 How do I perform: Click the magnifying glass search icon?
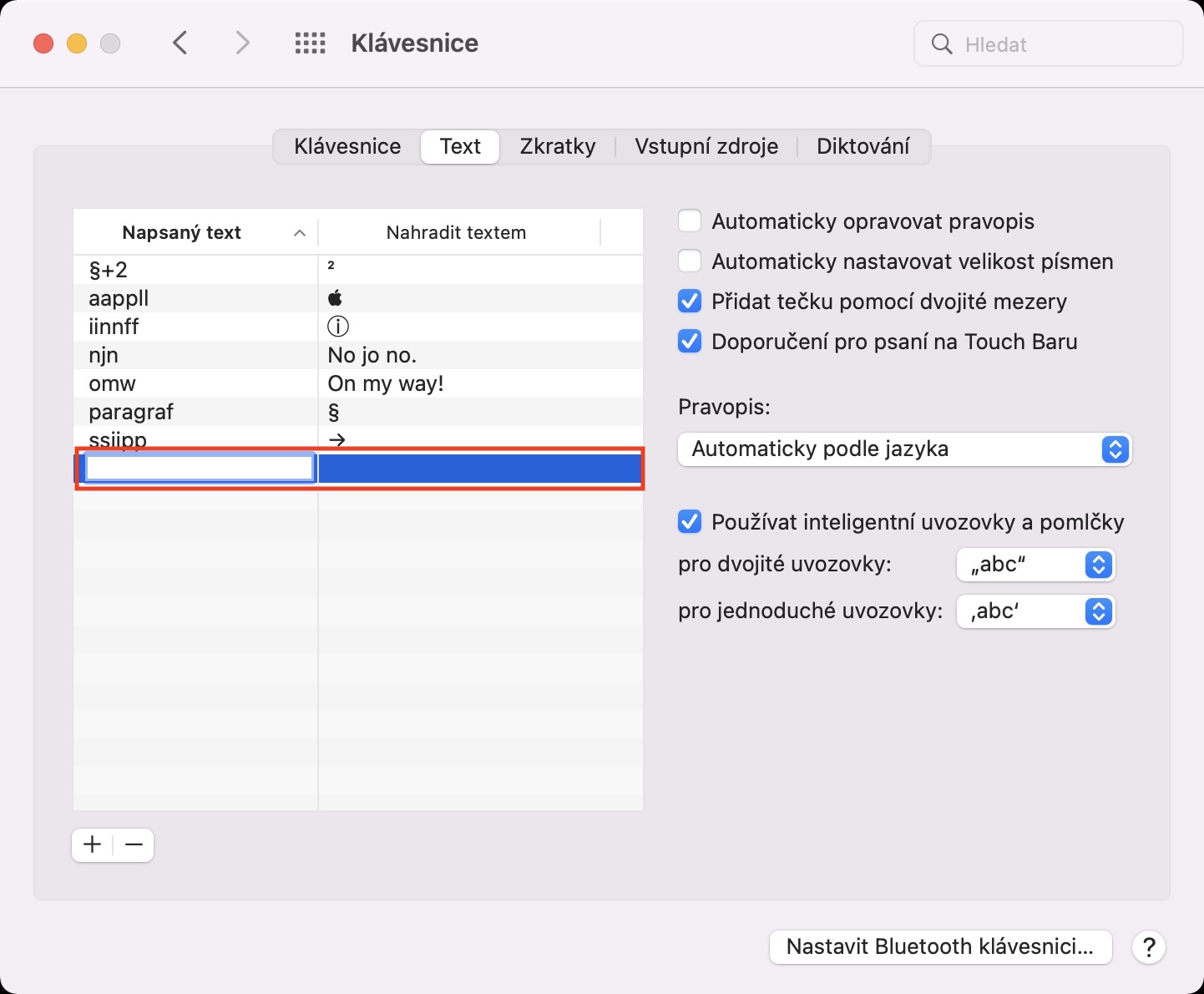pyautogui.click(x=942, y=44)
